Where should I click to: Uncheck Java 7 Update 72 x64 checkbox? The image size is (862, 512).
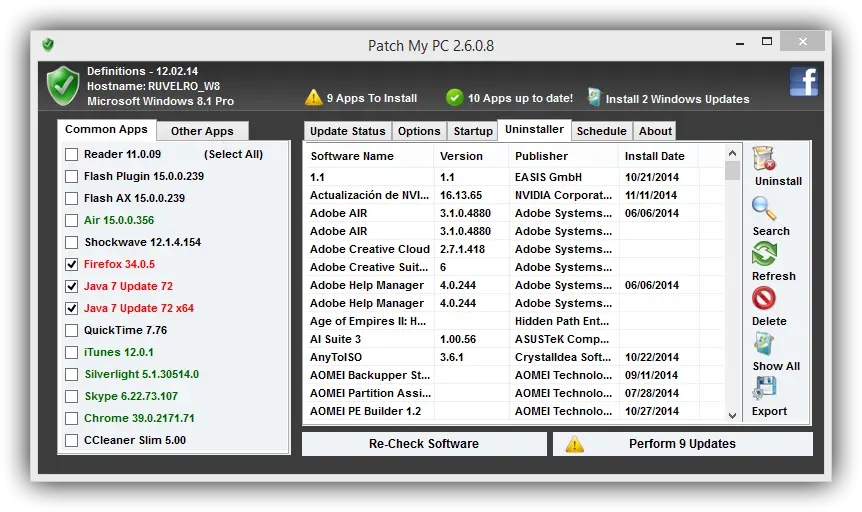[x=71, y=309]
